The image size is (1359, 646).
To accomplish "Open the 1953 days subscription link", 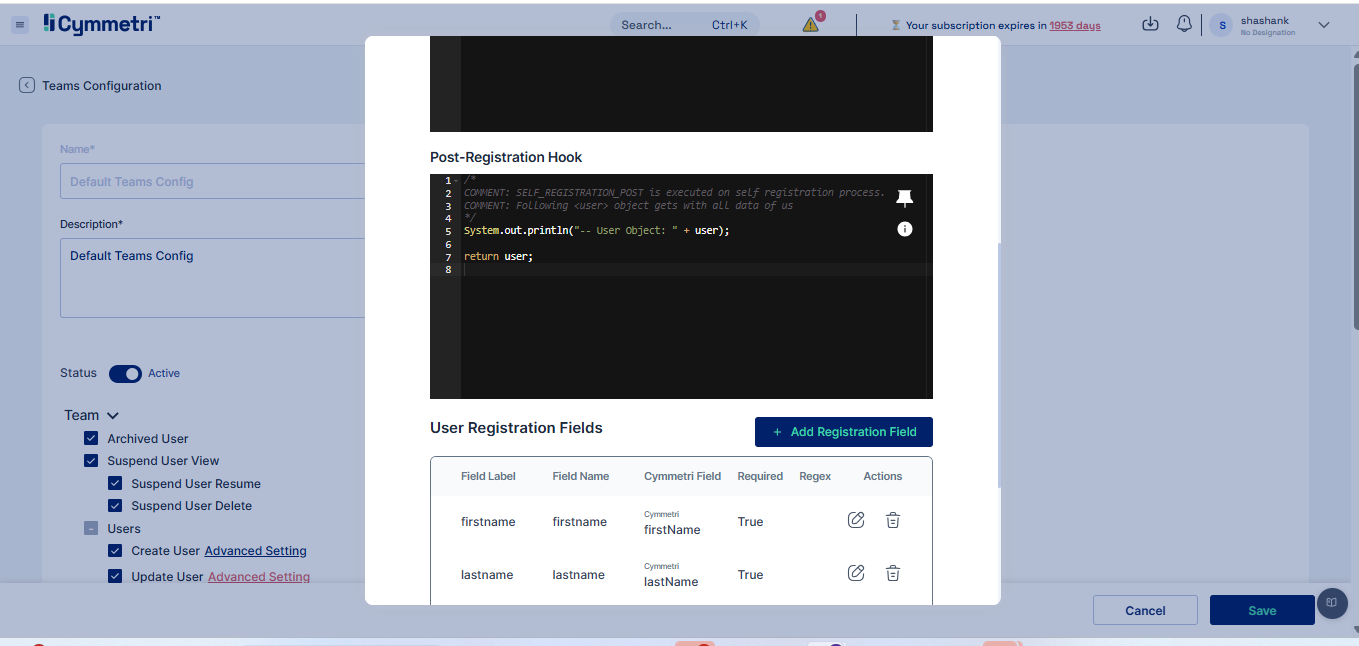I will pyautogui.click(x=1075, y=25).
